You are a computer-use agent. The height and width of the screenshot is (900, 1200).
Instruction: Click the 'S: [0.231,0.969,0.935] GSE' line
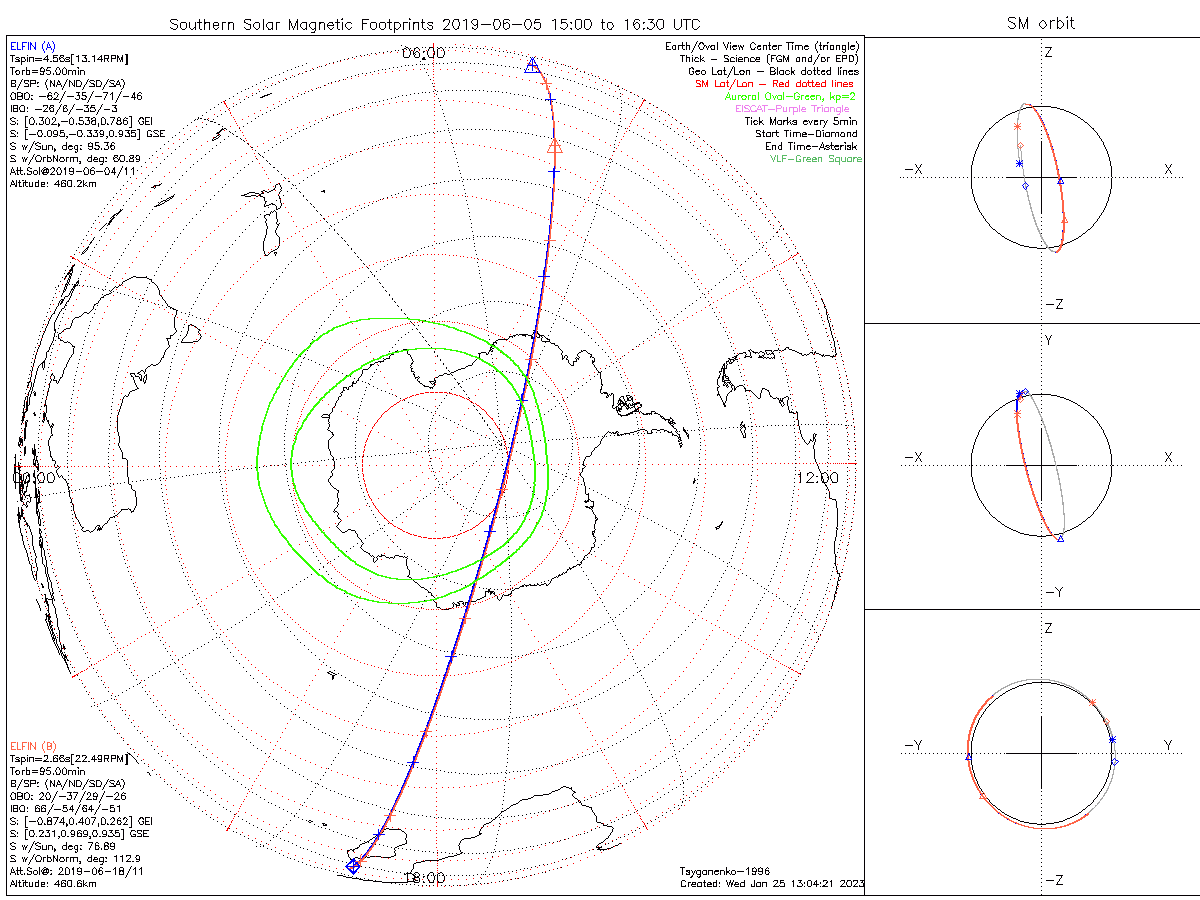(x=81, y=834)
